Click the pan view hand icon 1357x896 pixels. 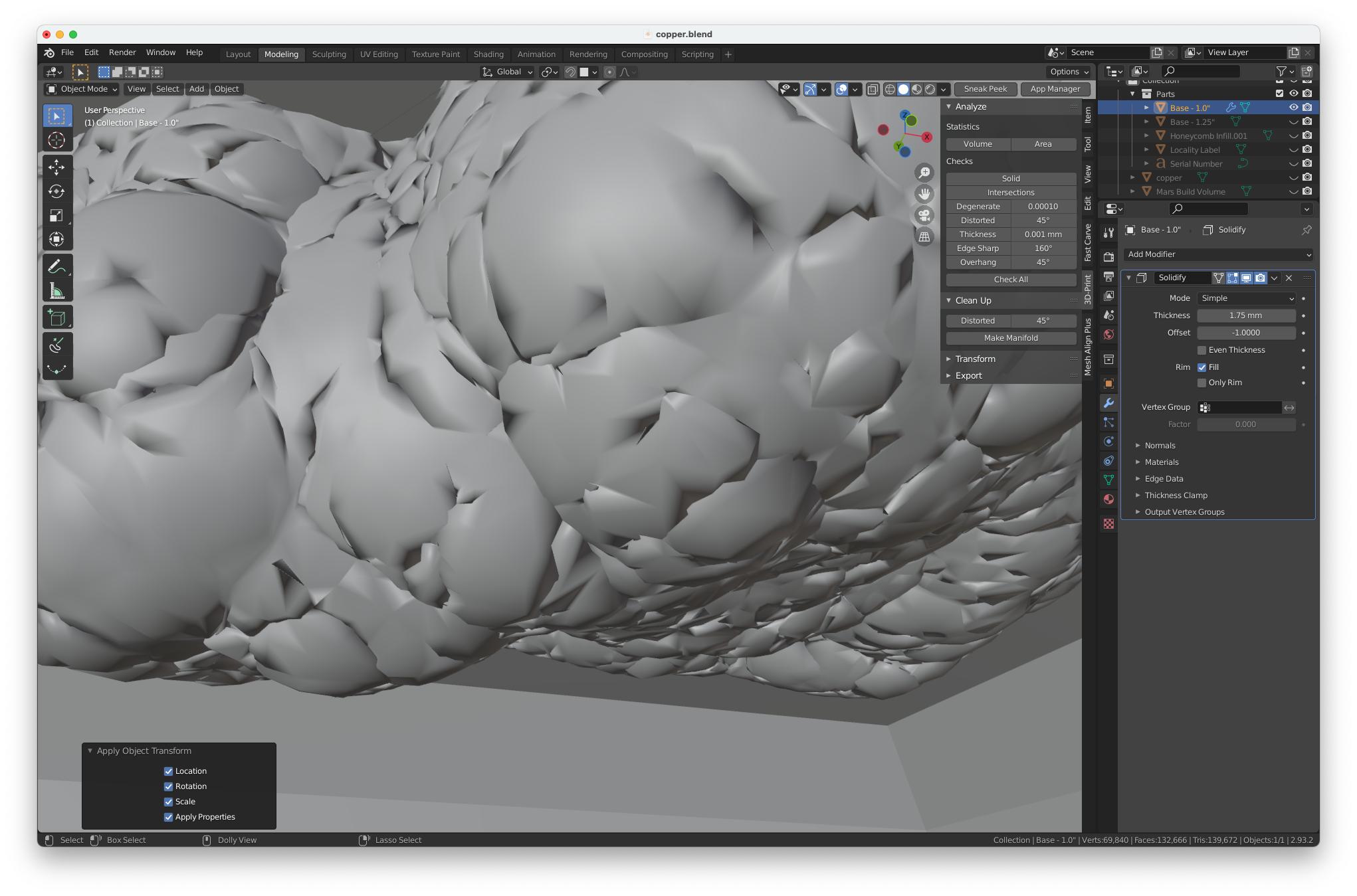click(924, 194)
